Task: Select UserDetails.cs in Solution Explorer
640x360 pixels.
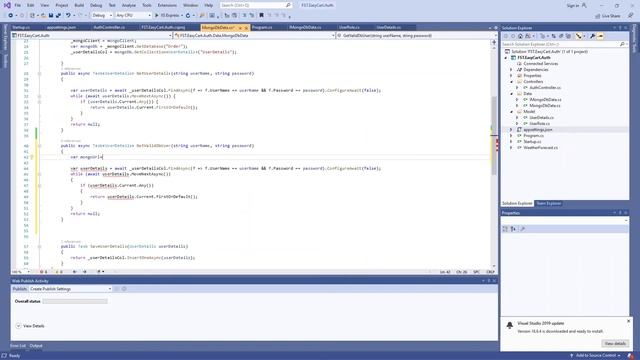Action: [x=541, y=118]
